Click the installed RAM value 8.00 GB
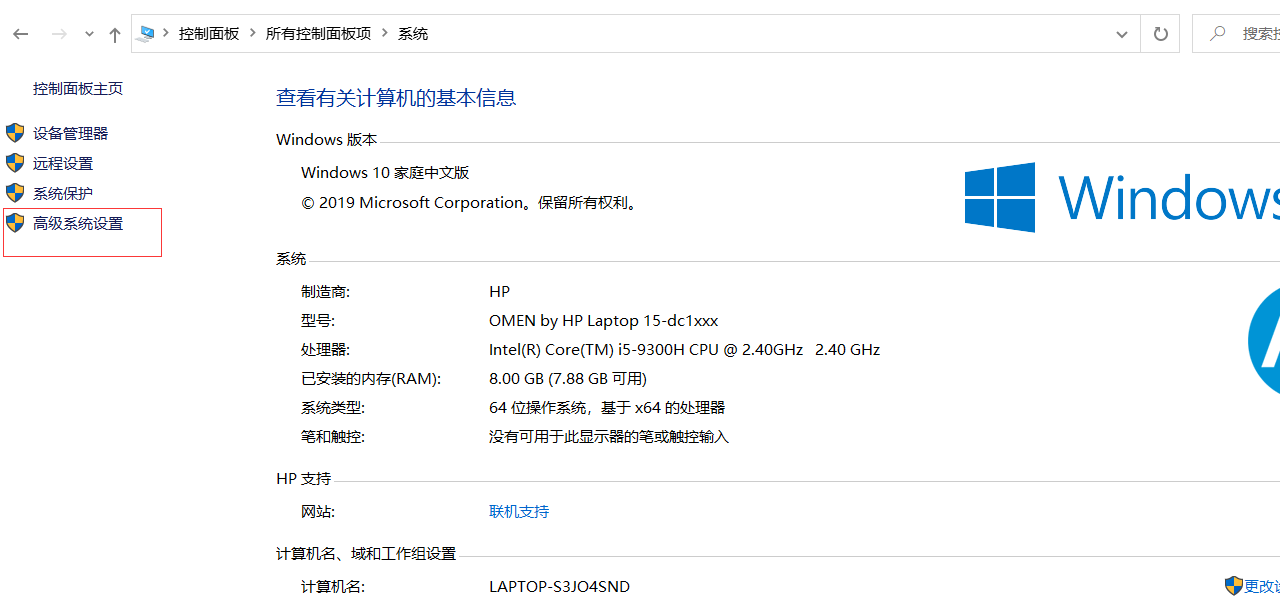The image size is (1280, 609). [568, 379]
